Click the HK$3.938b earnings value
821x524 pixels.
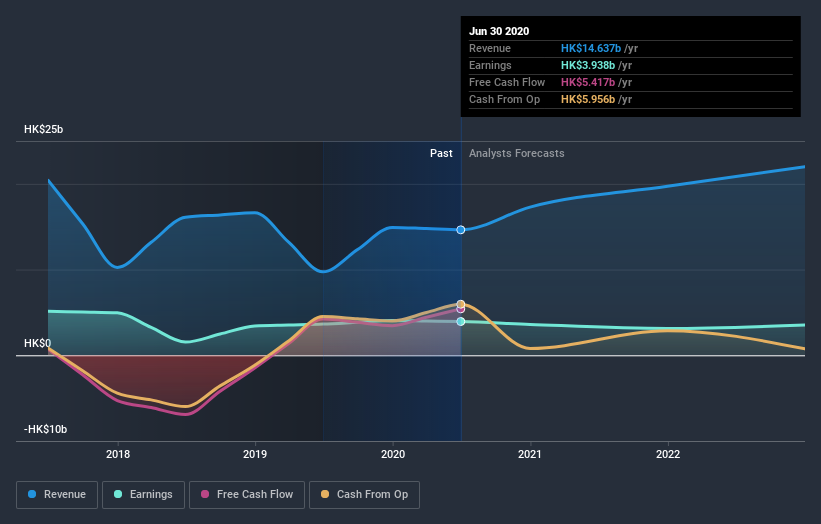point(588,65)
